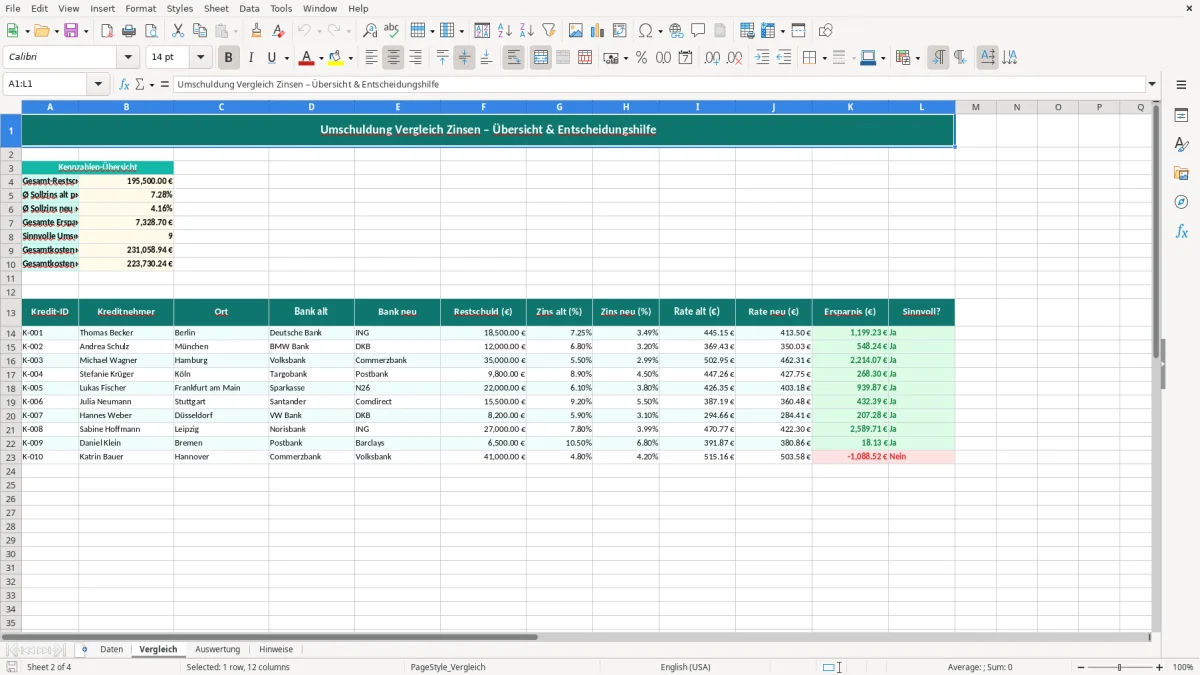Open the Sheet menu
The image size is (1200, 675).
pyautogui.click(x=216, y=8)
